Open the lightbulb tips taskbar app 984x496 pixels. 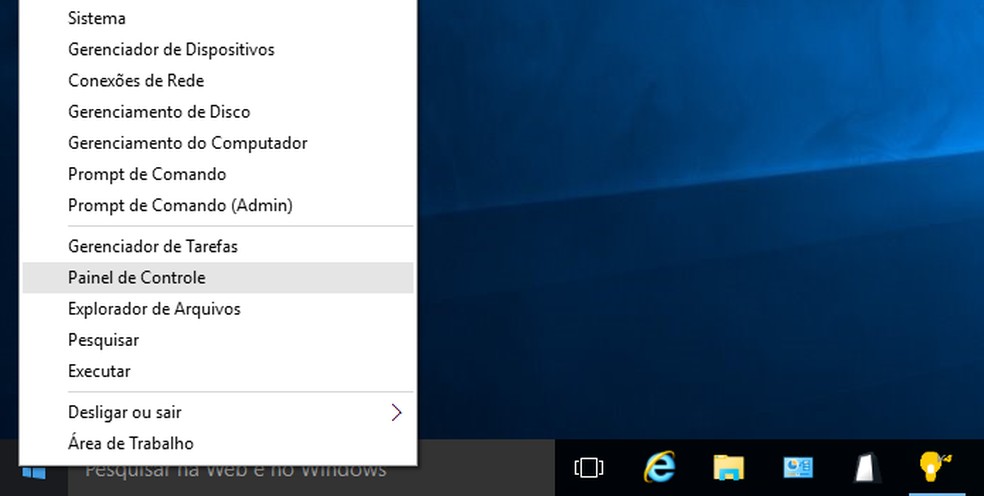point(935,467)
